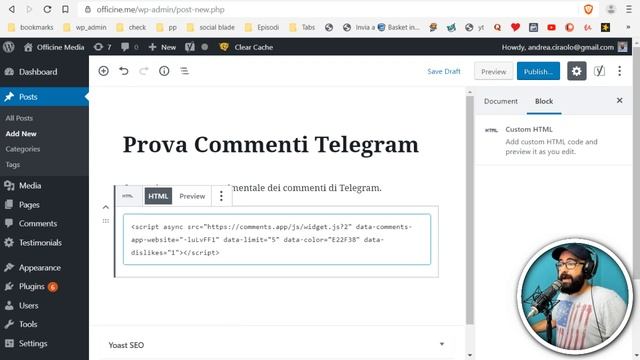The image size is (640, 360).
Task: Open Yoast icon in admin bar
Action: click(x=190, y=47)
